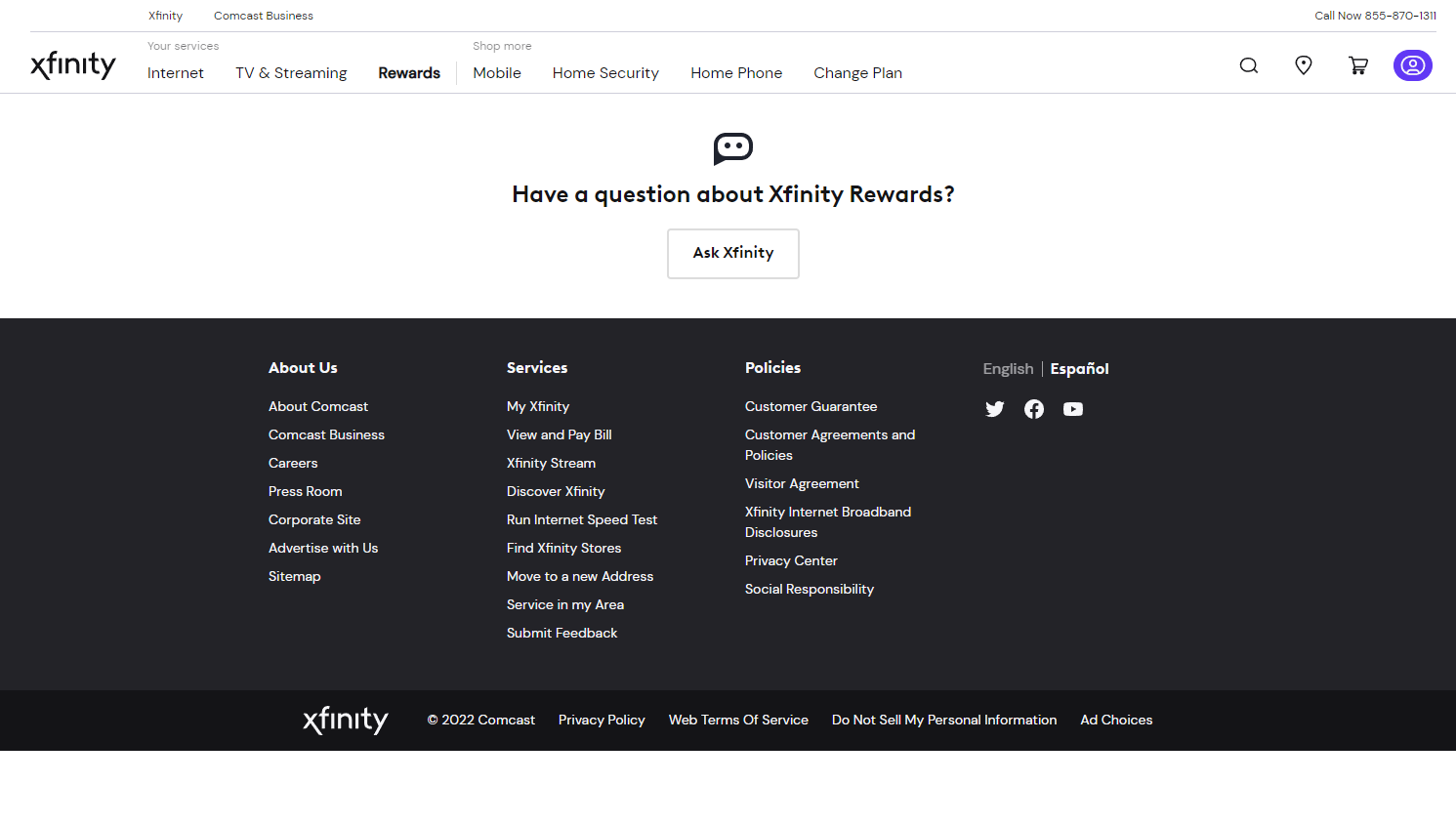Open Xfinity Stream link
The width and height of the screenshot is (1456, 825).
[551, 464]
